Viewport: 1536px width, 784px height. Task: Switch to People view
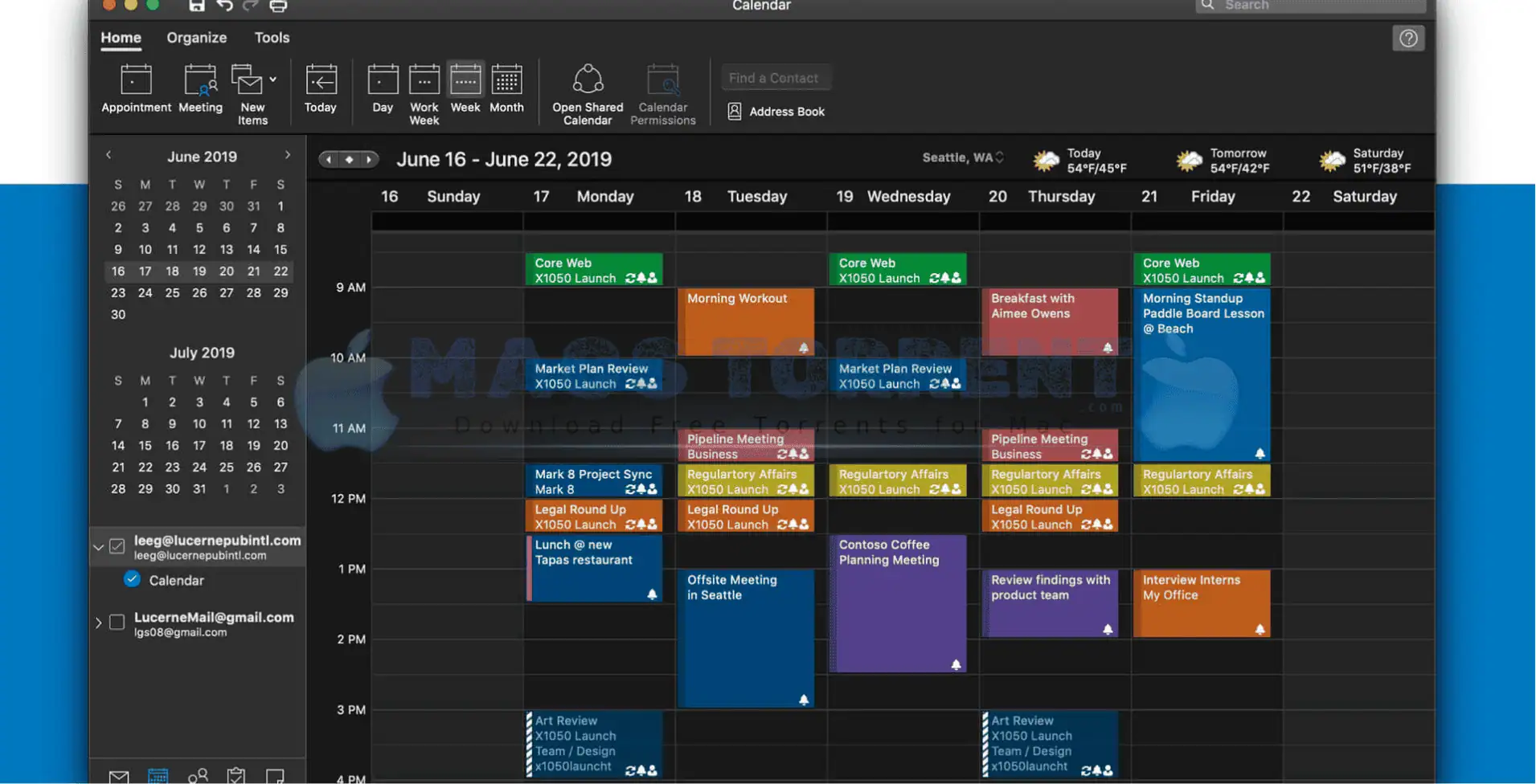tap(198, 776)
